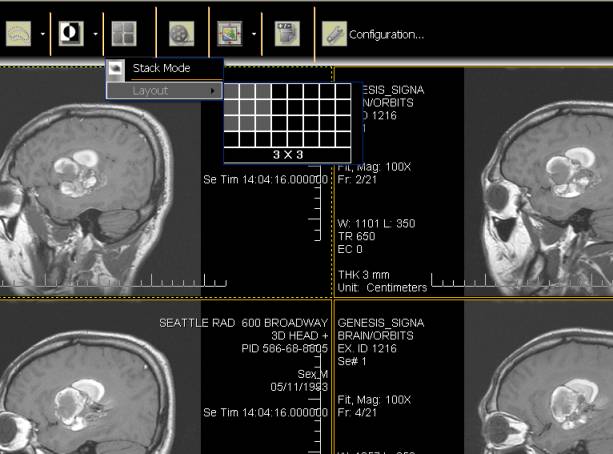Screen dimensions: 613x454
Task: Expand the dropdown arrow next to the invert contrast icon
Action: point(95,34)
